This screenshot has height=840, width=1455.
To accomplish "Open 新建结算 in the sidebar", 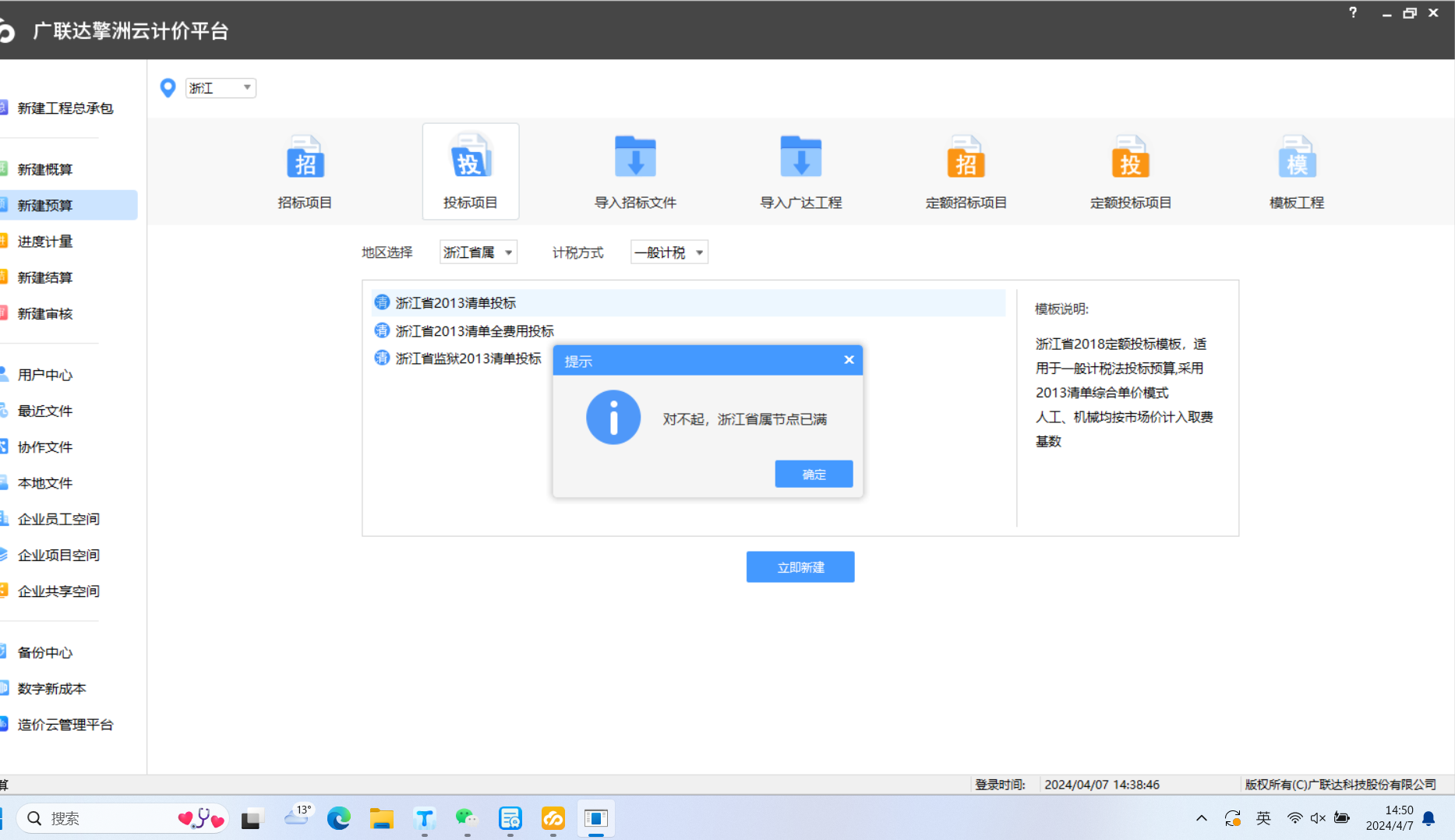I will (45, 277).
